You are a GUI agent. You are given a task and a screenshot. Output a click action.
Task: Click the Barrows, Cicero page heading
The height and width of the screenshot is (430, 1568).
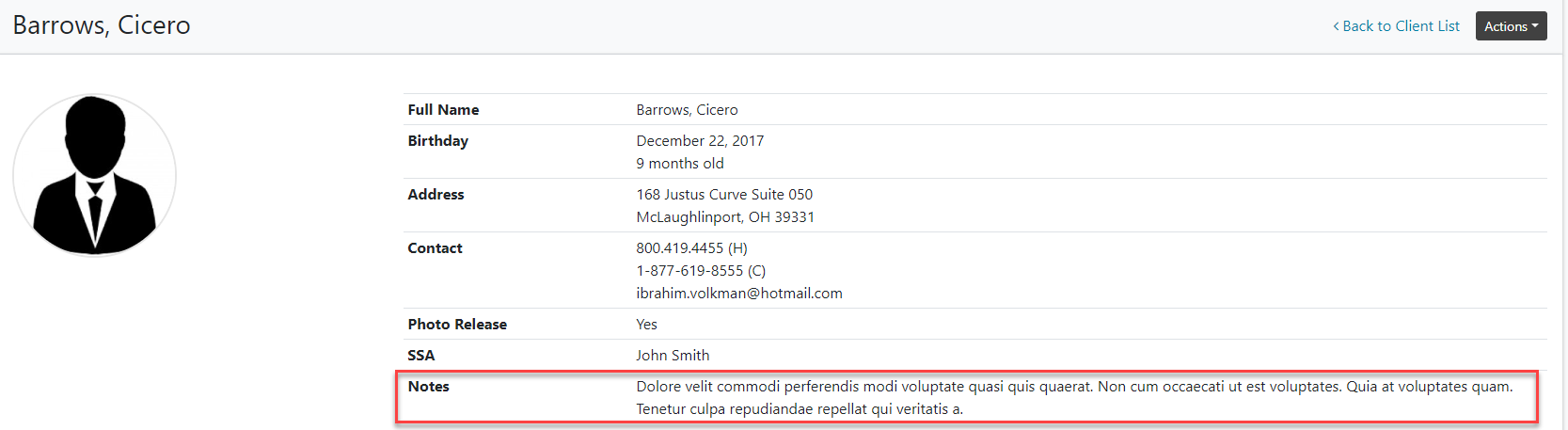coord(102,25)
